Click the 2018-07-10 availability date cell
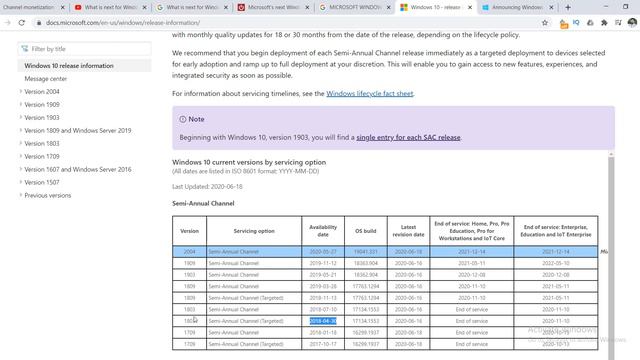 (323, 309)
